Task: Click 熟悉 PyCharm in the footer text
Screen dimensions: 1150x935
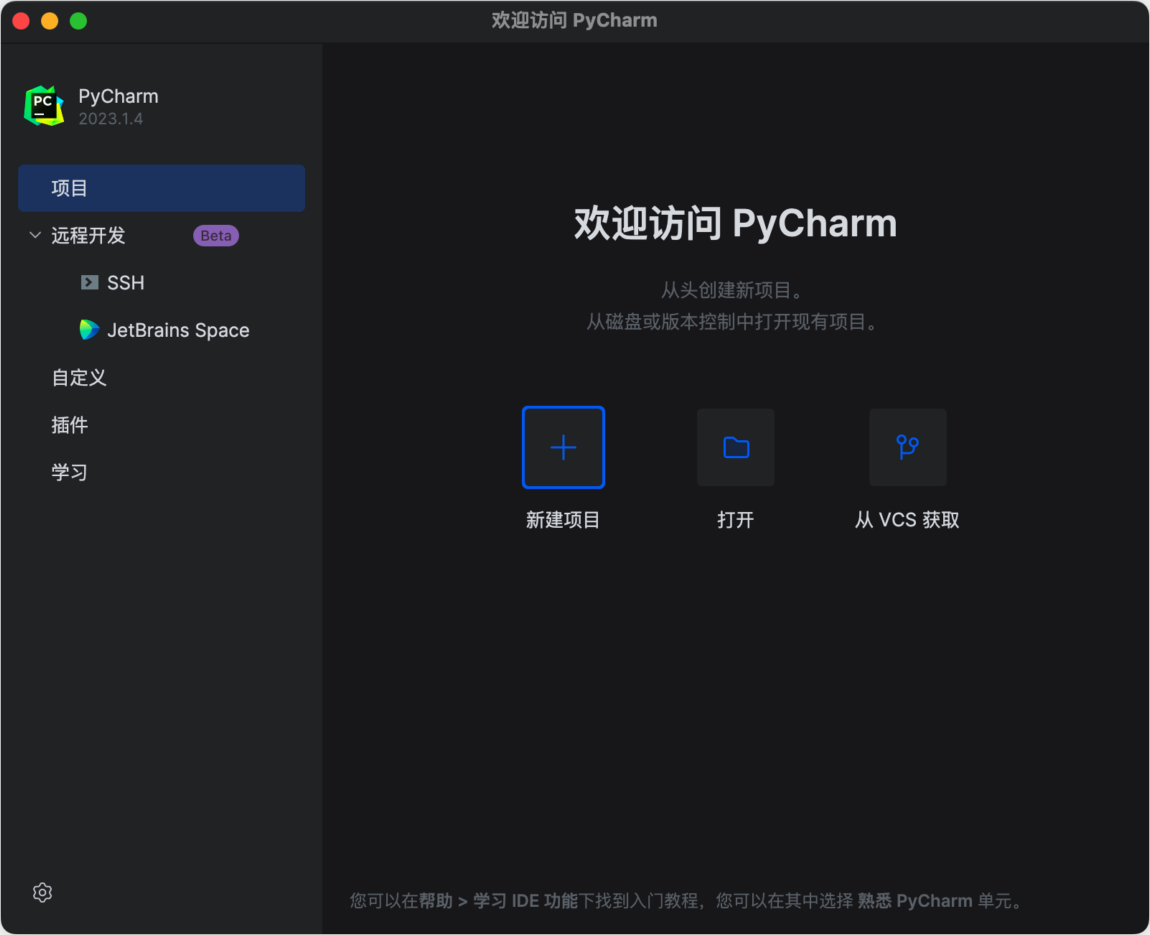Action: pyautogui.click(x=913, y=900)
